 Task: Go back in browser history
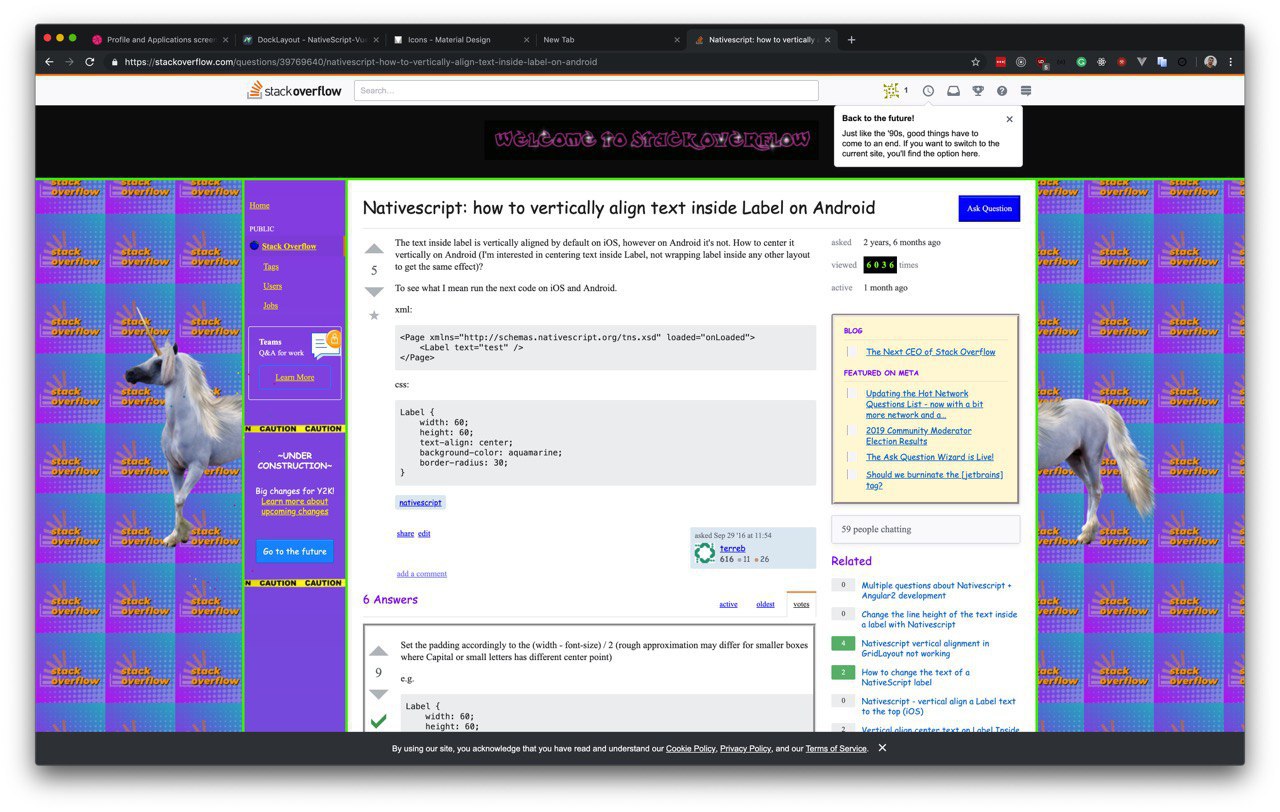(x=49, y=62)
